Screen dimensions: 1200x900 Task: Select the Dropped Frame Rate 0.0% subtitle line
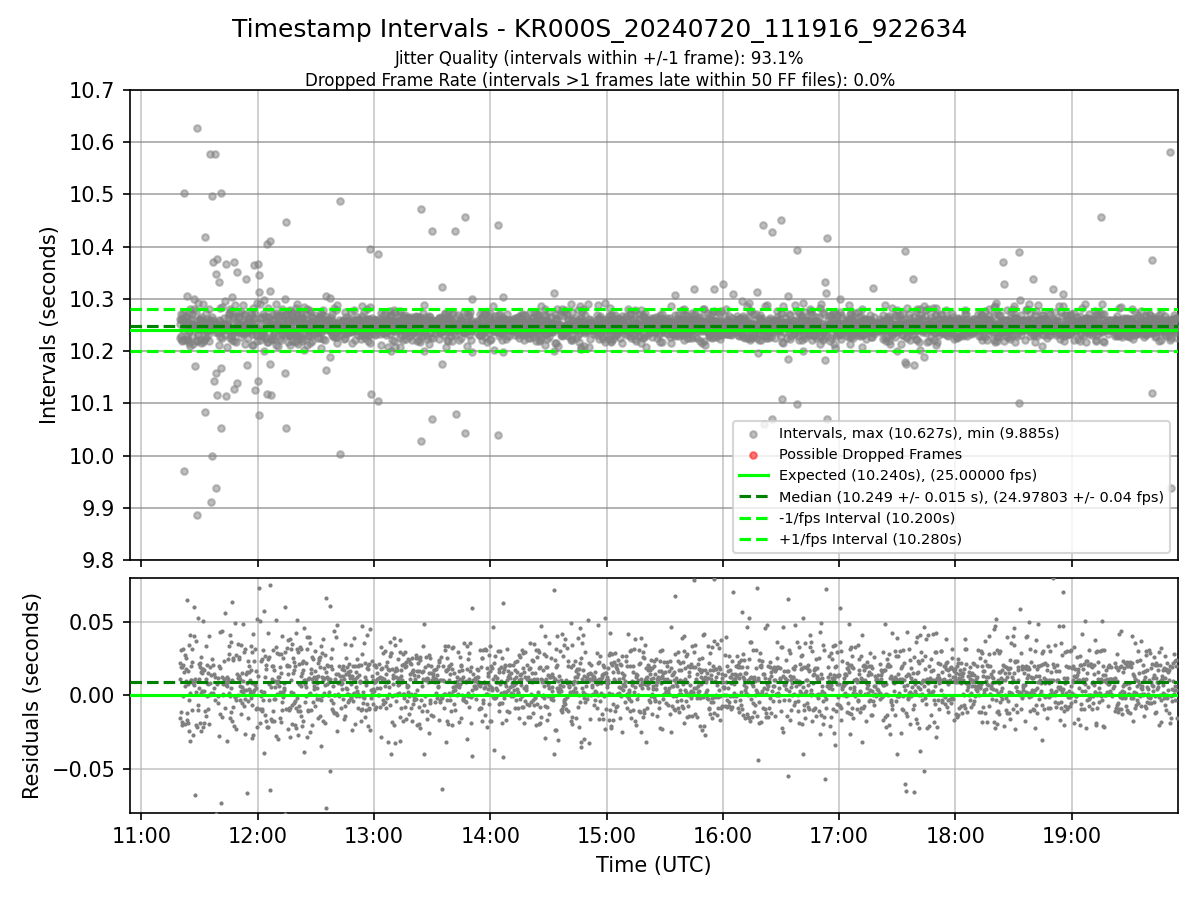pyautogui.click(x=600, y=80)
